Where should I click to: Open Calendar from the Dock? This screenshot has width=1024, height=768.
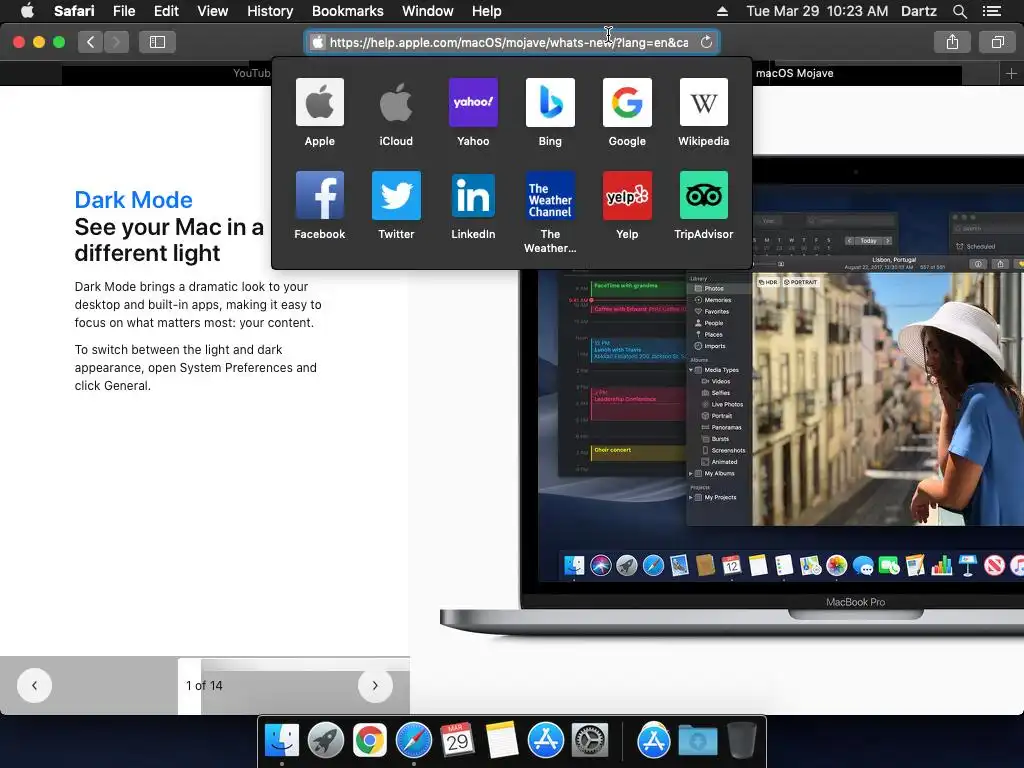tap(457, 741)
